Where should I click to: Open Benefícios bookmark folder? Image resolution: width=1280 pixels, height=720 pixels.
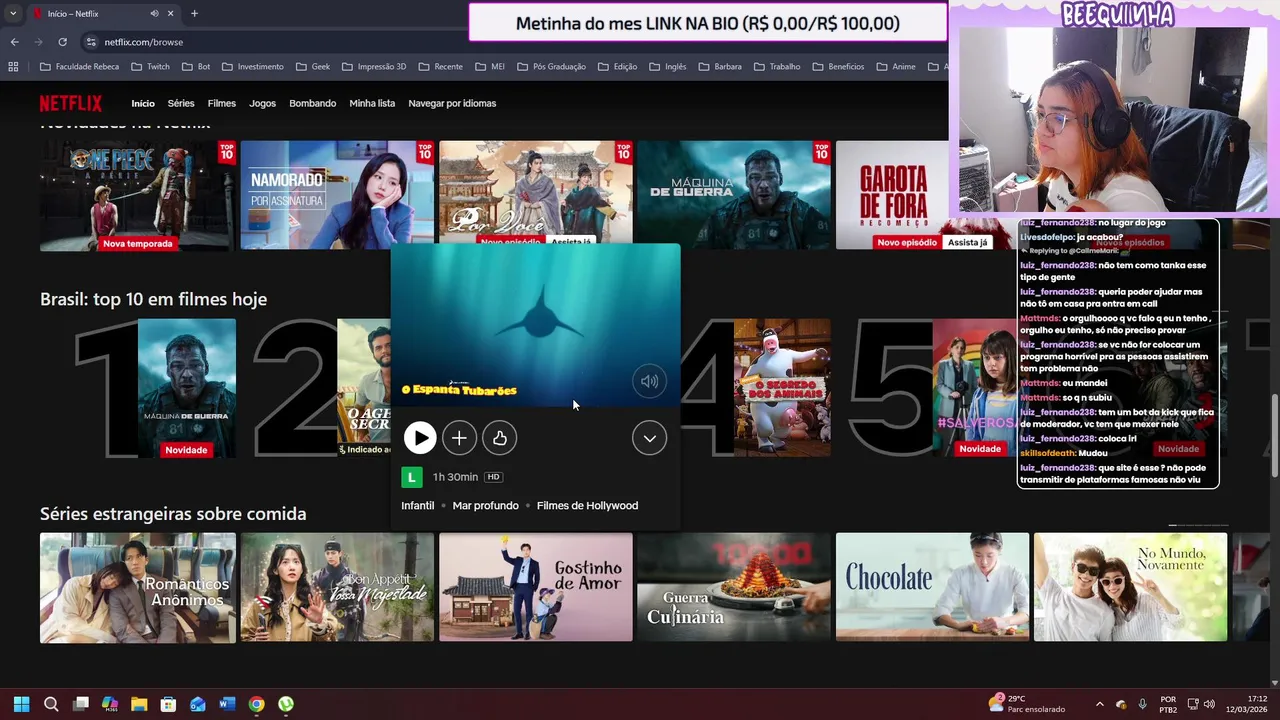pyautogui.click(x=838, y=67)
